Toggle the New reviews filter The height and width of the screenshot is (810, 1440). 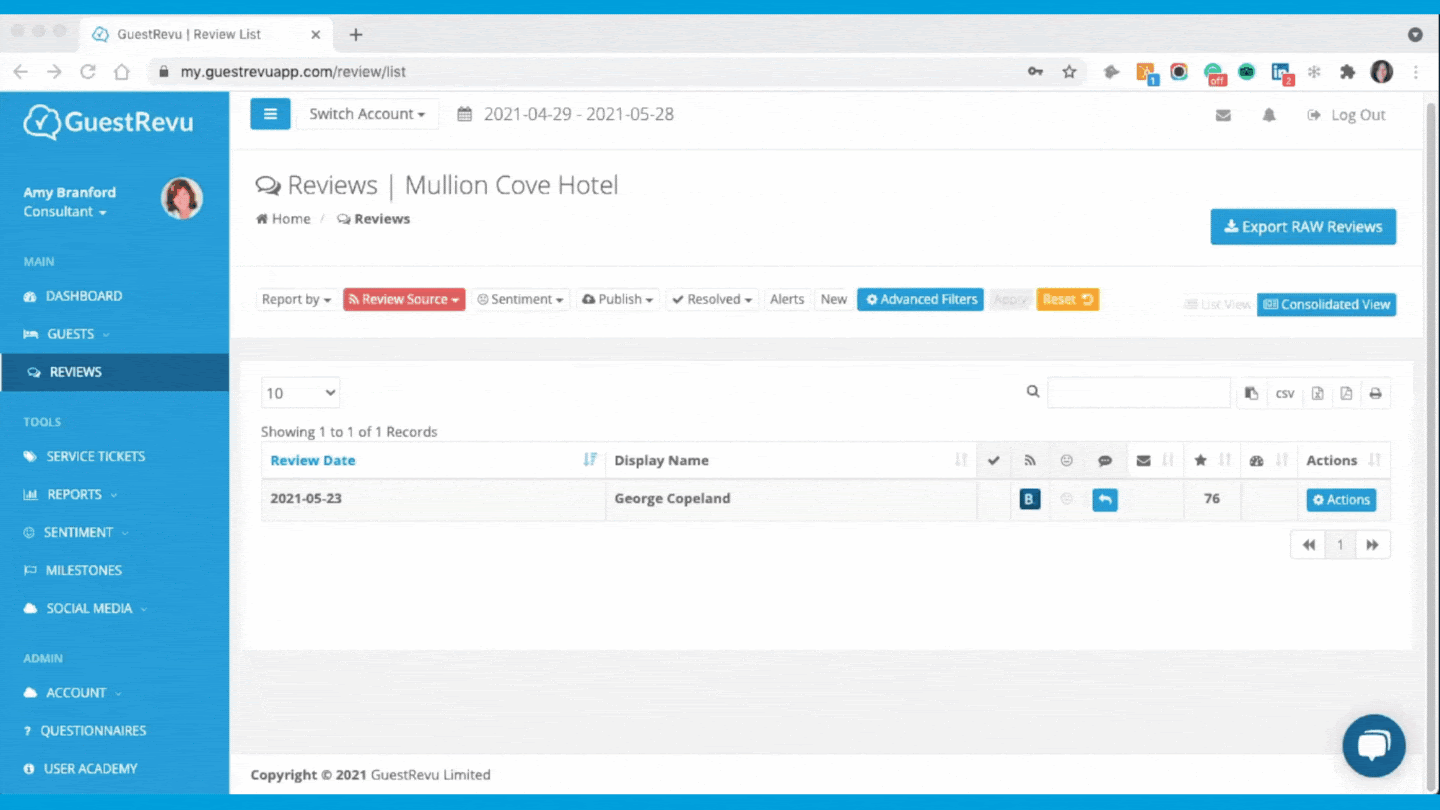pyautogui.click(x=834, y=299)
